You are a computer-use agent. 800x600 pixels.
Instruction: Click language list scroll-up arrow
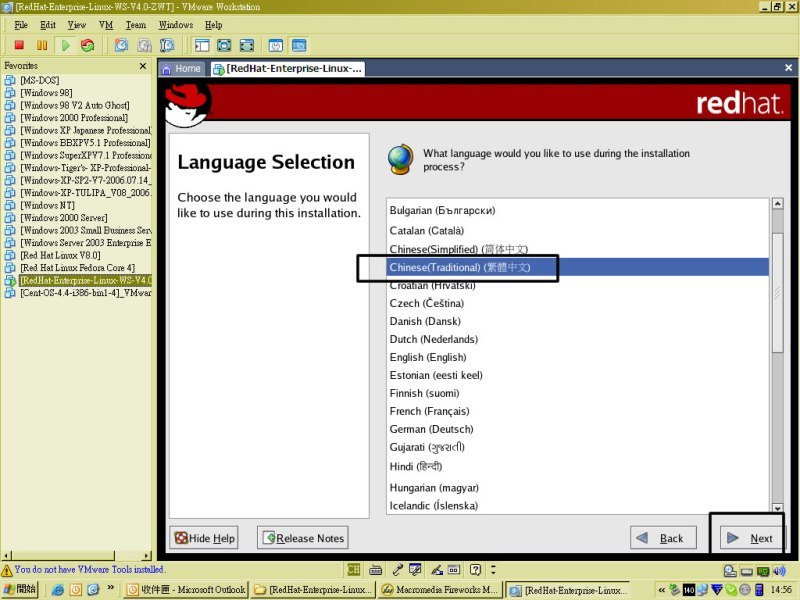coord(778,204)
